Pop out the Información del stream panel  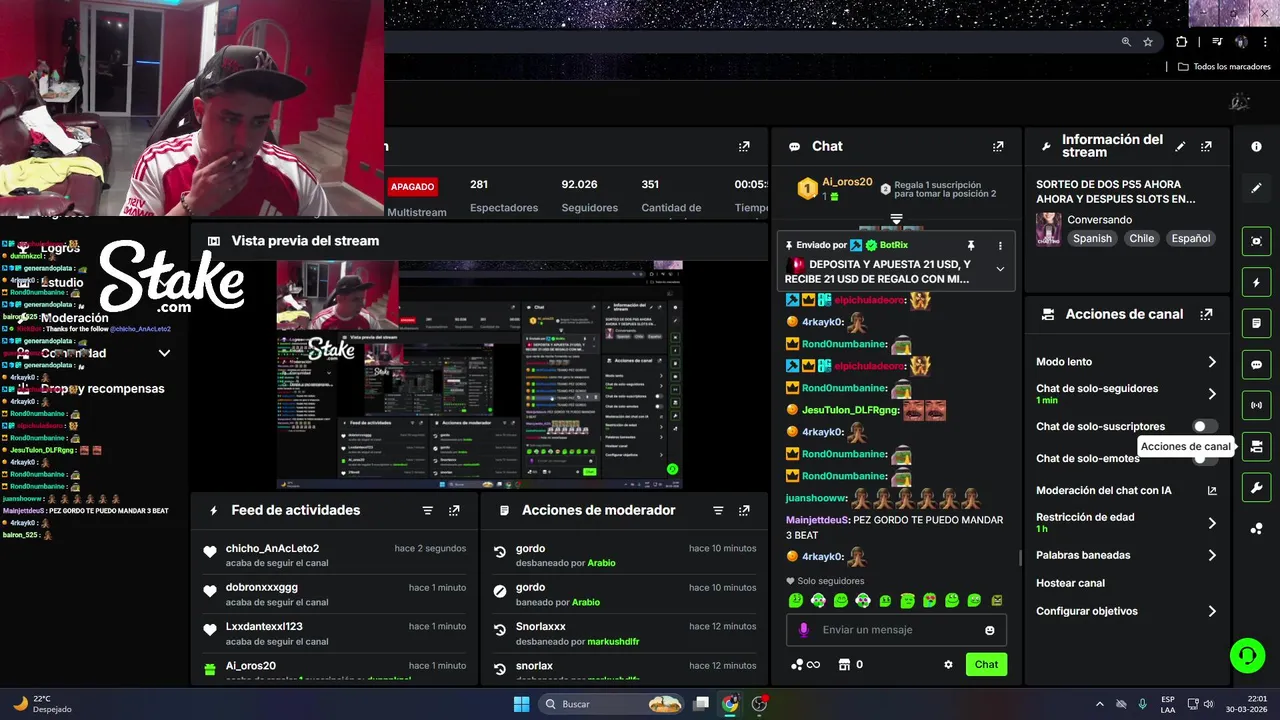click(1206, 146)
